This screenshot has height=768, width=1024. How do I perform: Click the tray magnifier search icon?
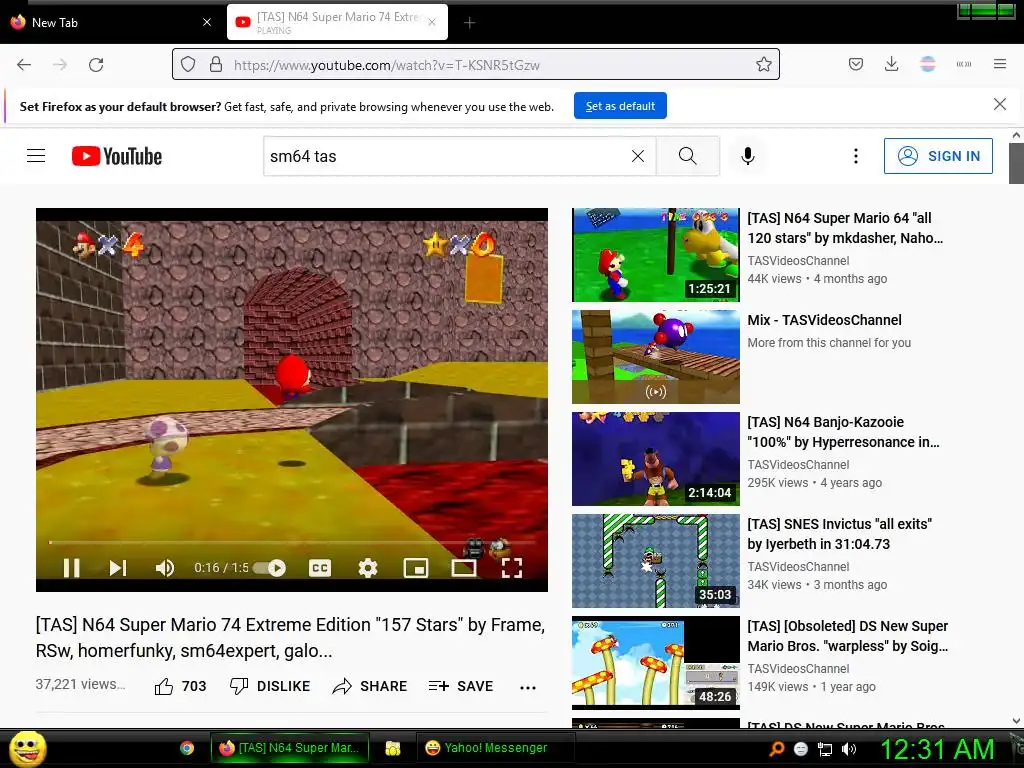pyautogui.click(x=776, y=749)
